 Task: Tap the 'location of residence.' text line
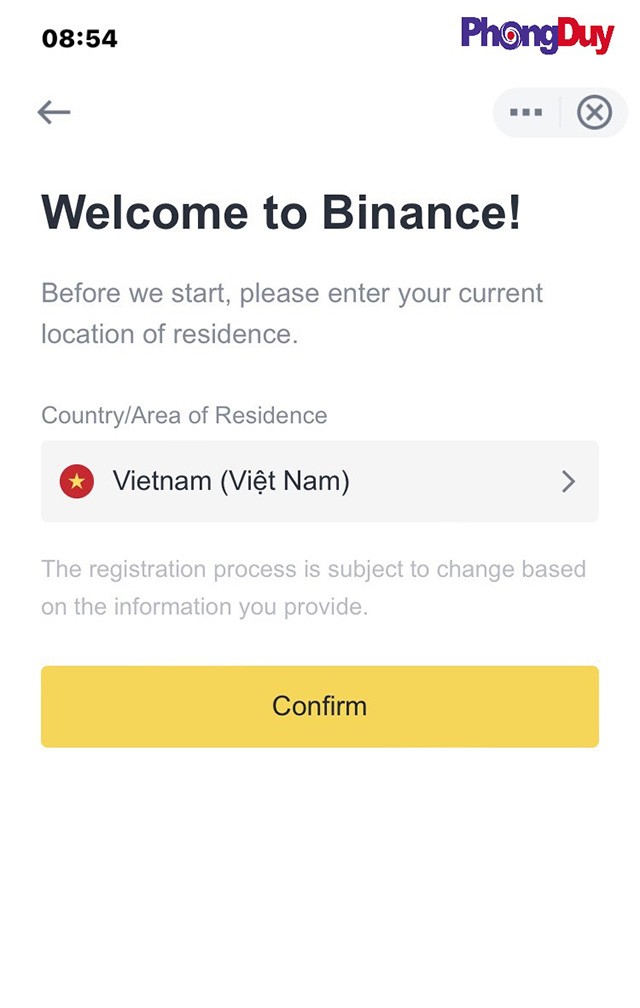point(170,334)
